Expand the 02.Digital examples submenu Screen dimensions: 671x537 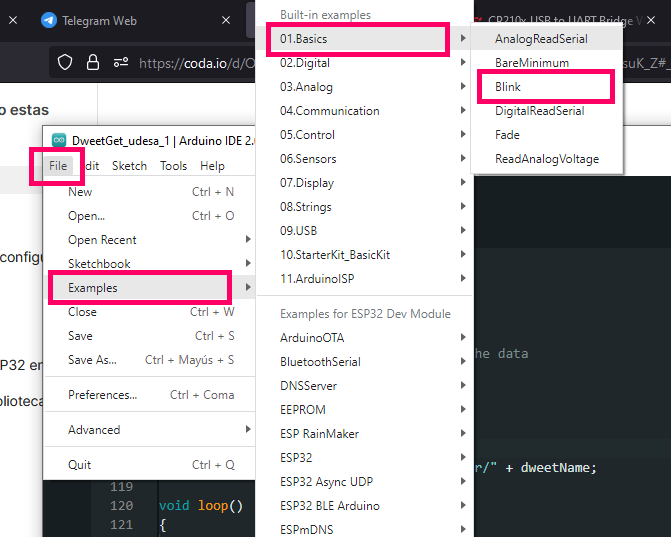(365, 62)
